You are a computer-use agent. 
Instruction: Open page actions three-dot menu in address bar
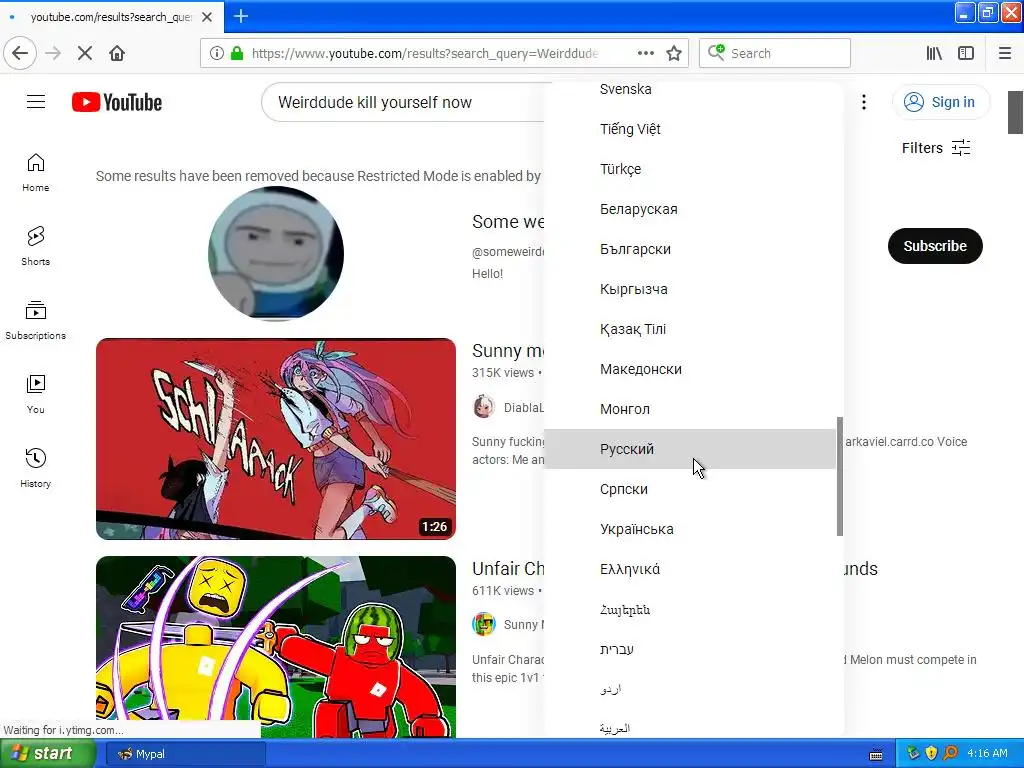(645, 53)
